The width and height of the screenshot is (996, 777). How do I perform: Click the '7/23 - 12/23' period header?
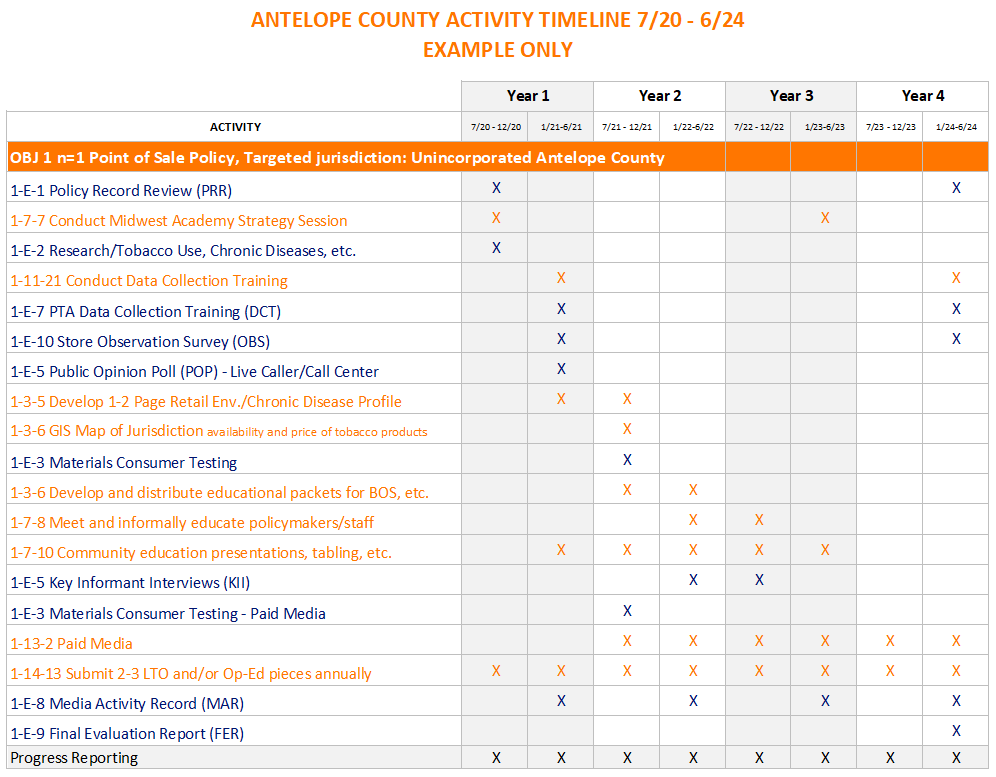click(891, 127)
